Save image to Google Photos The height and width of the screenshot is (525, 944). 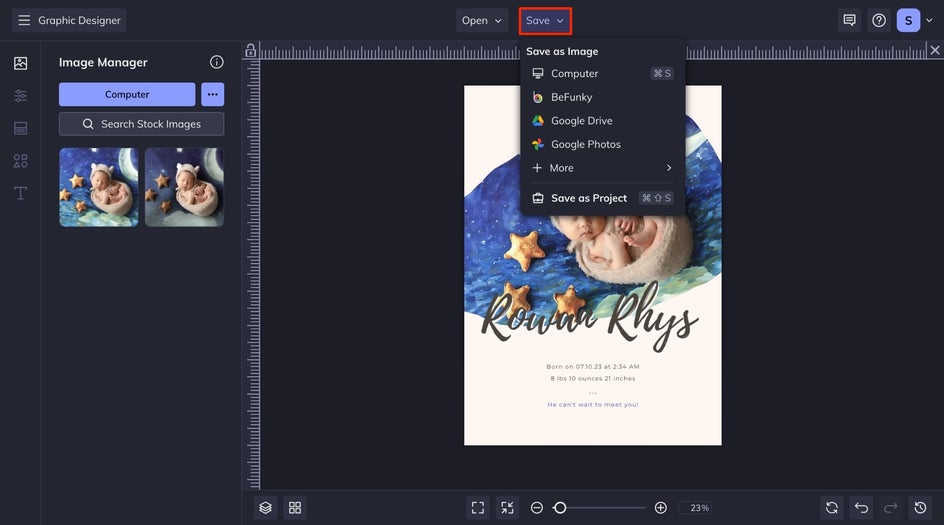click(602, 144)
